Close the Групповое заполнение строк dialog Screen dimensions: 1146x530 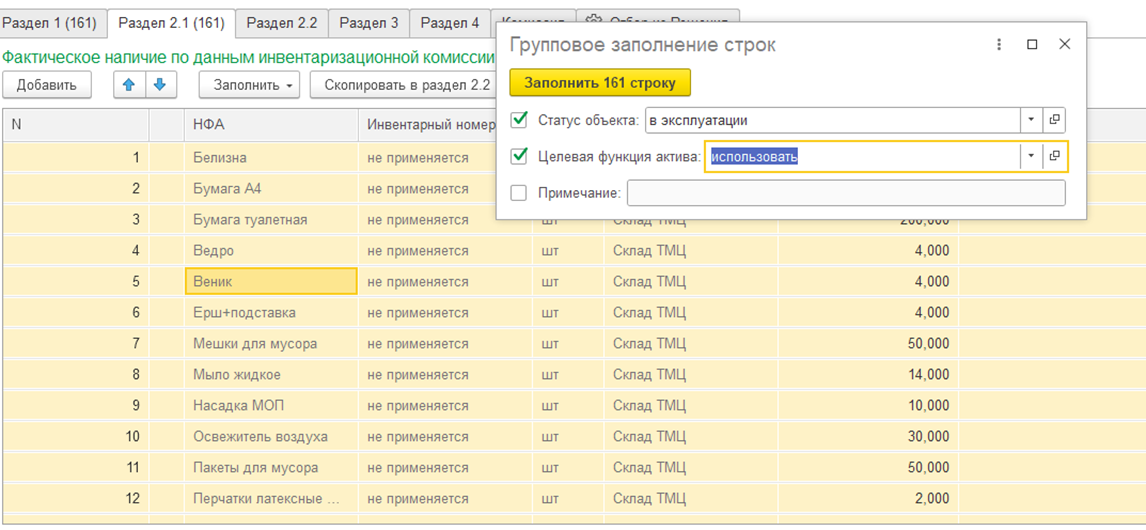click(1065, 45)
